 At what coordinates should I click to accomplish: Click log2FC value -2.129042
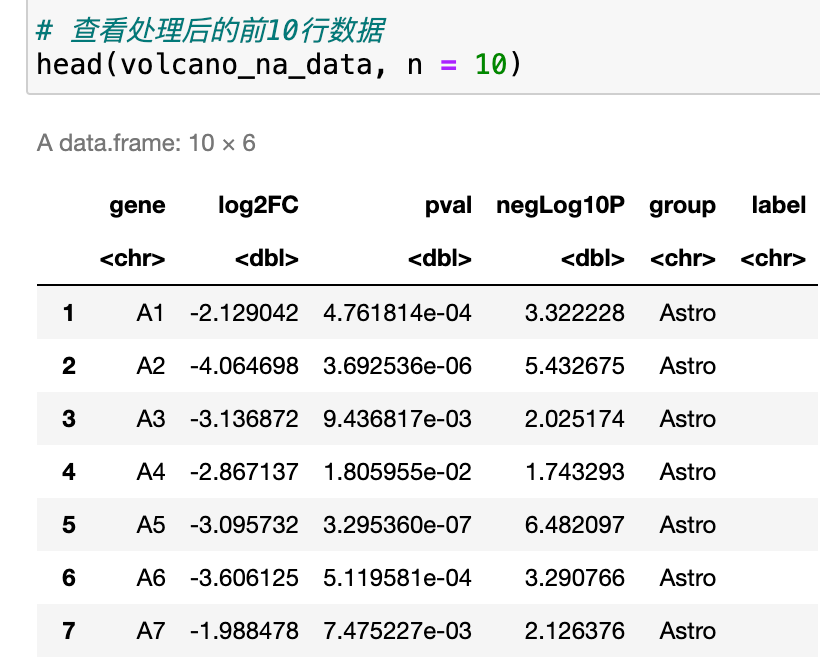244,313
